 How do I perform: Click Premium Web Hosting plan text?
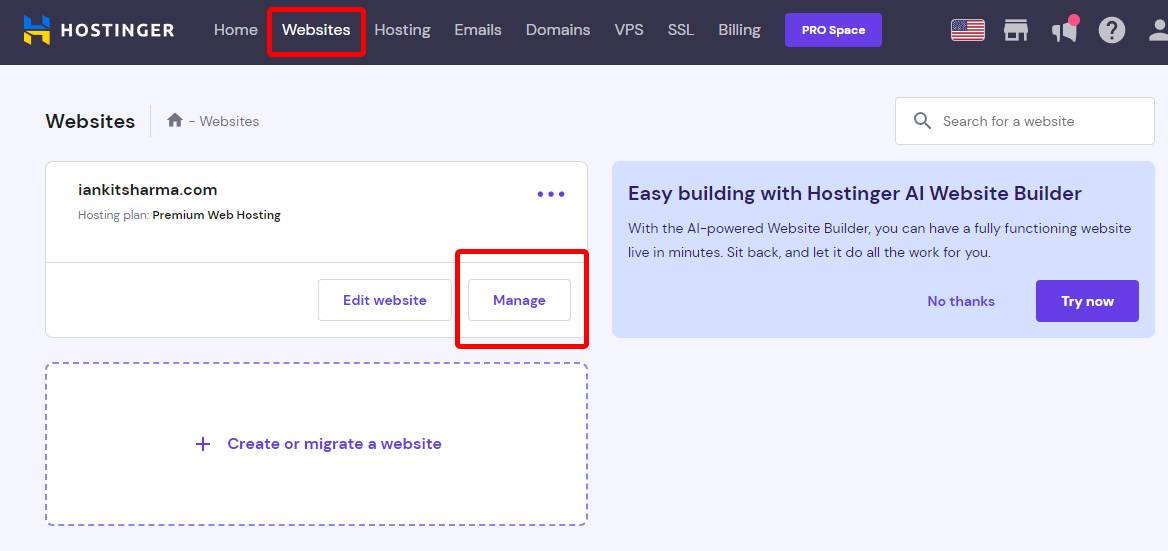pos(217,215)
